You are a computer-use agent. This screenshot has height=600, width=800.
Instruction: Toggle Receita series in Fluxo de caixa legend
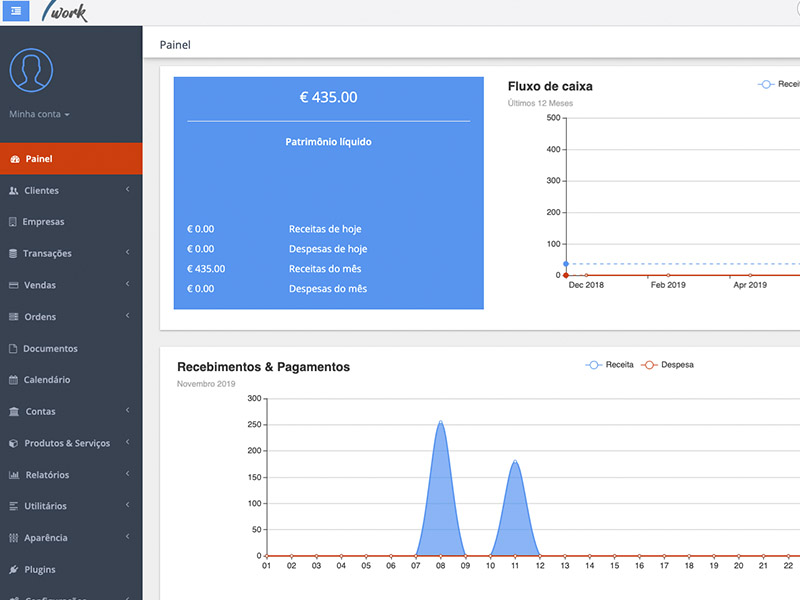(x=778, y=85)
